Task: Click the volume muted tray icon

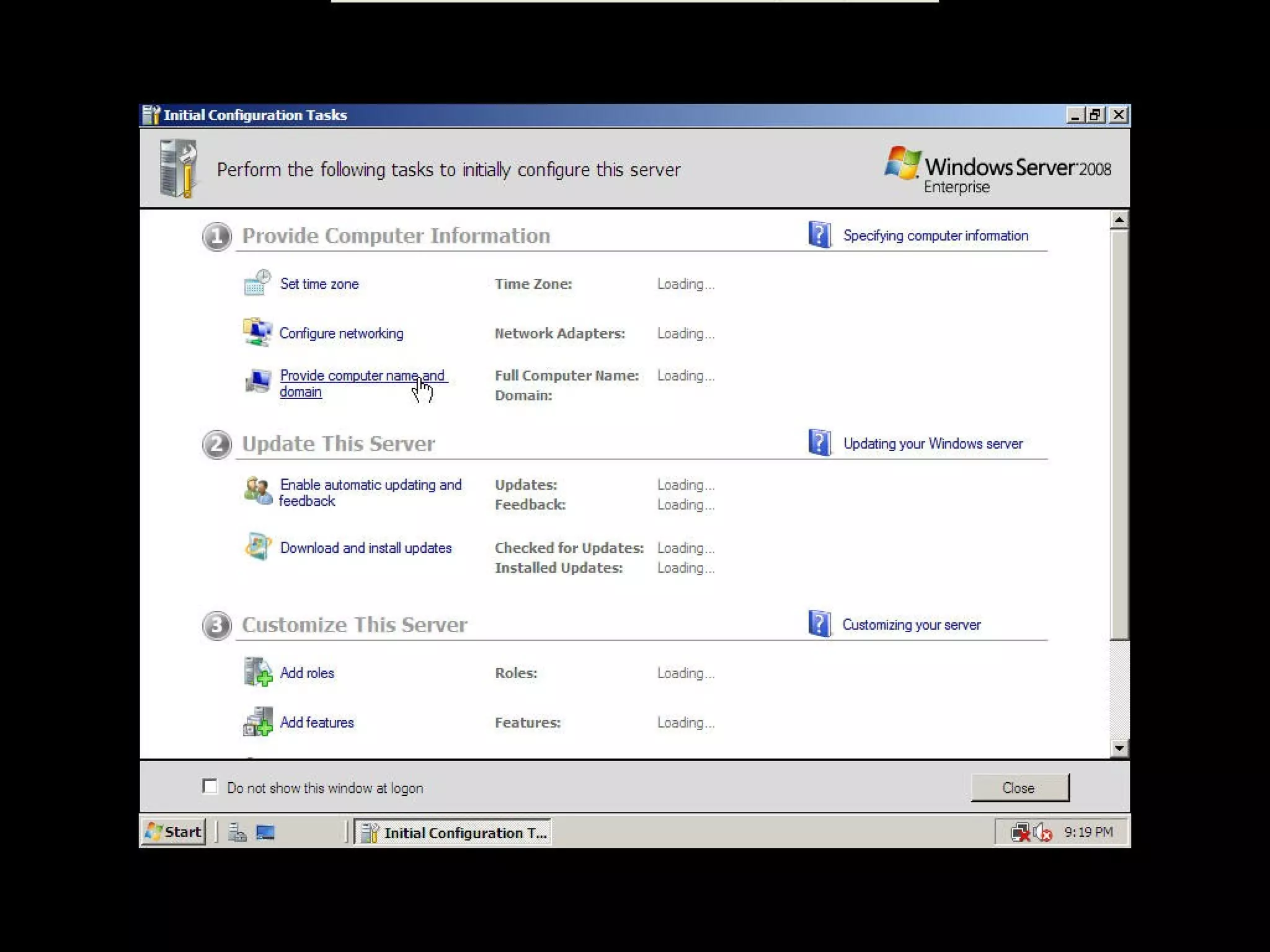Action: tap(1043, 832)
